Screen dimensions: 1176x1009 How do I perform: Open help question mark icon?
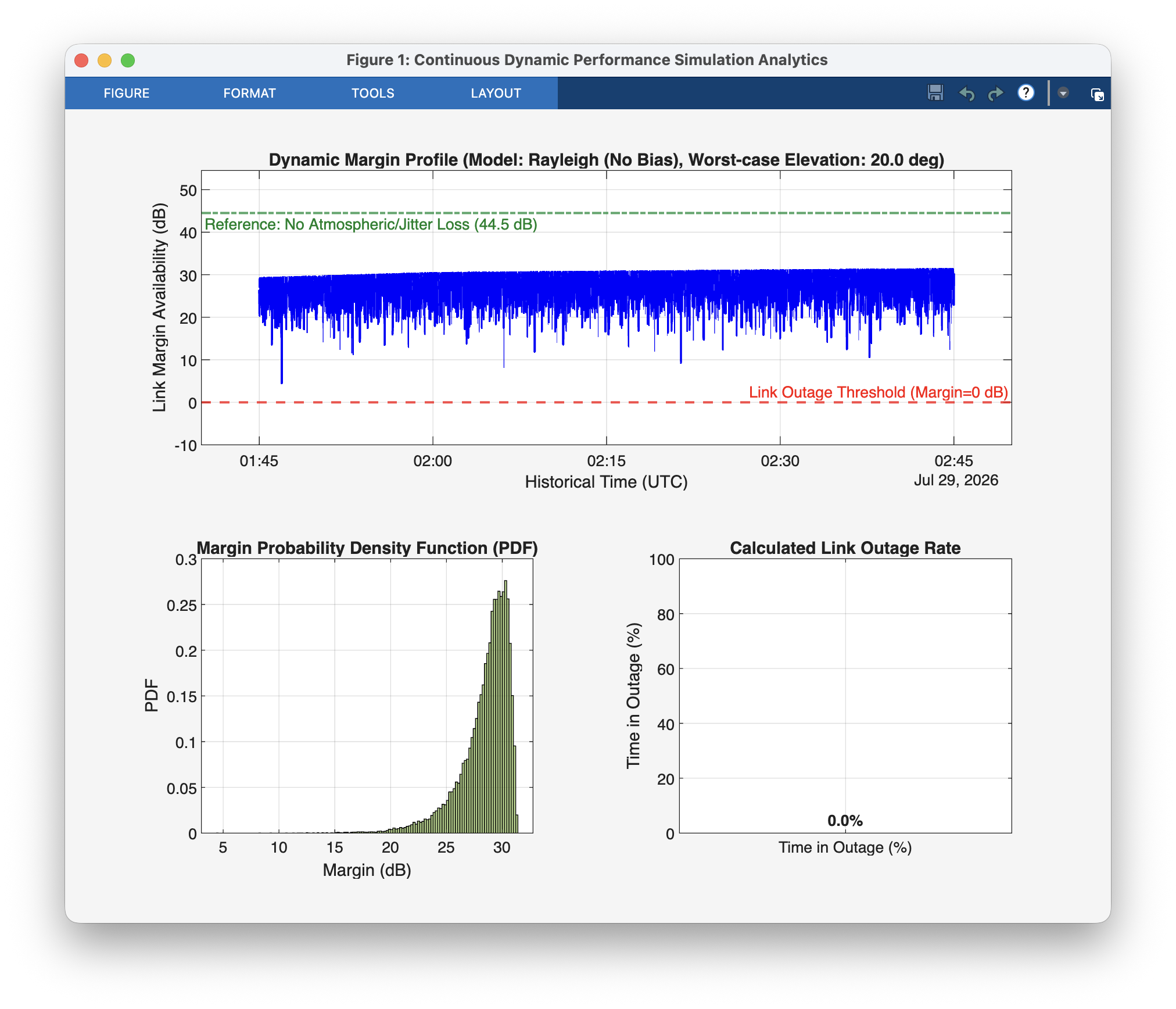point(1026,93)
